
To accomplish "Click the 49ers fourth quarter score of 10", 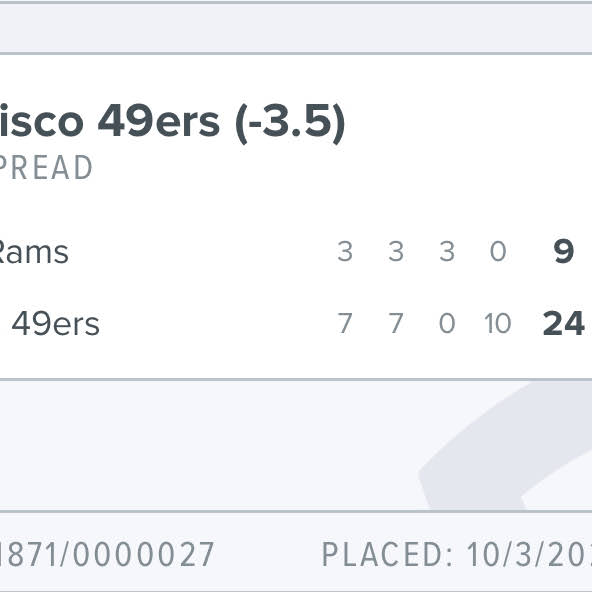I will [x=498, y=323].
